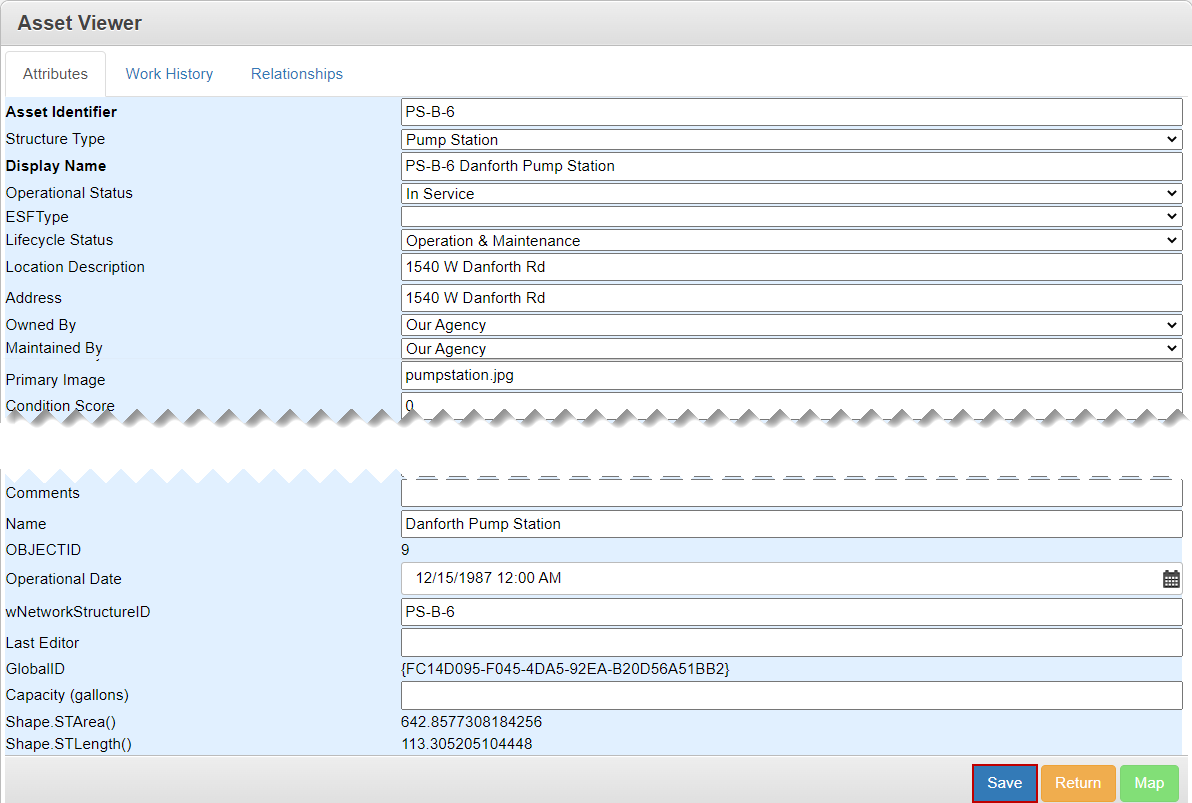Select the Attributes tab

(x=55, y=74)
